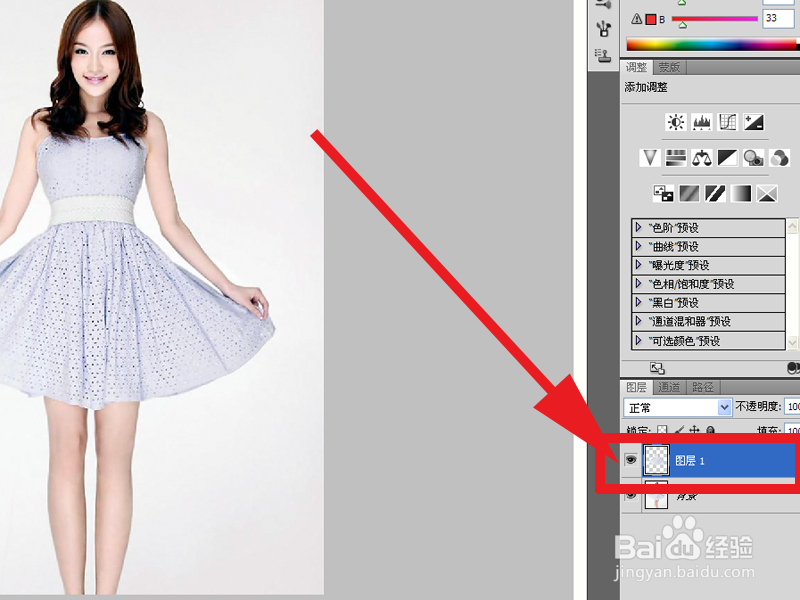This screenshot has width=800, height=600.
Task: Add a Threshold adjustment
Action: (715, 193)
